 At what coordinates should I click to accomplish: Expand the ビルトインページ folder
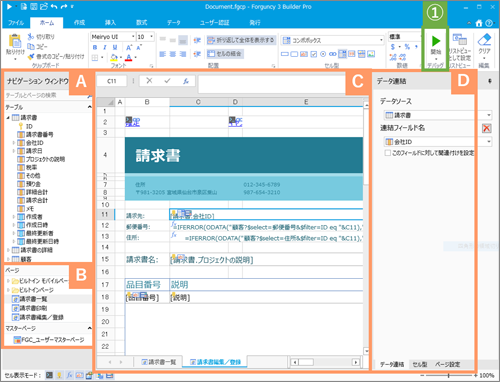pyautogui.click(x=8, y=290)
